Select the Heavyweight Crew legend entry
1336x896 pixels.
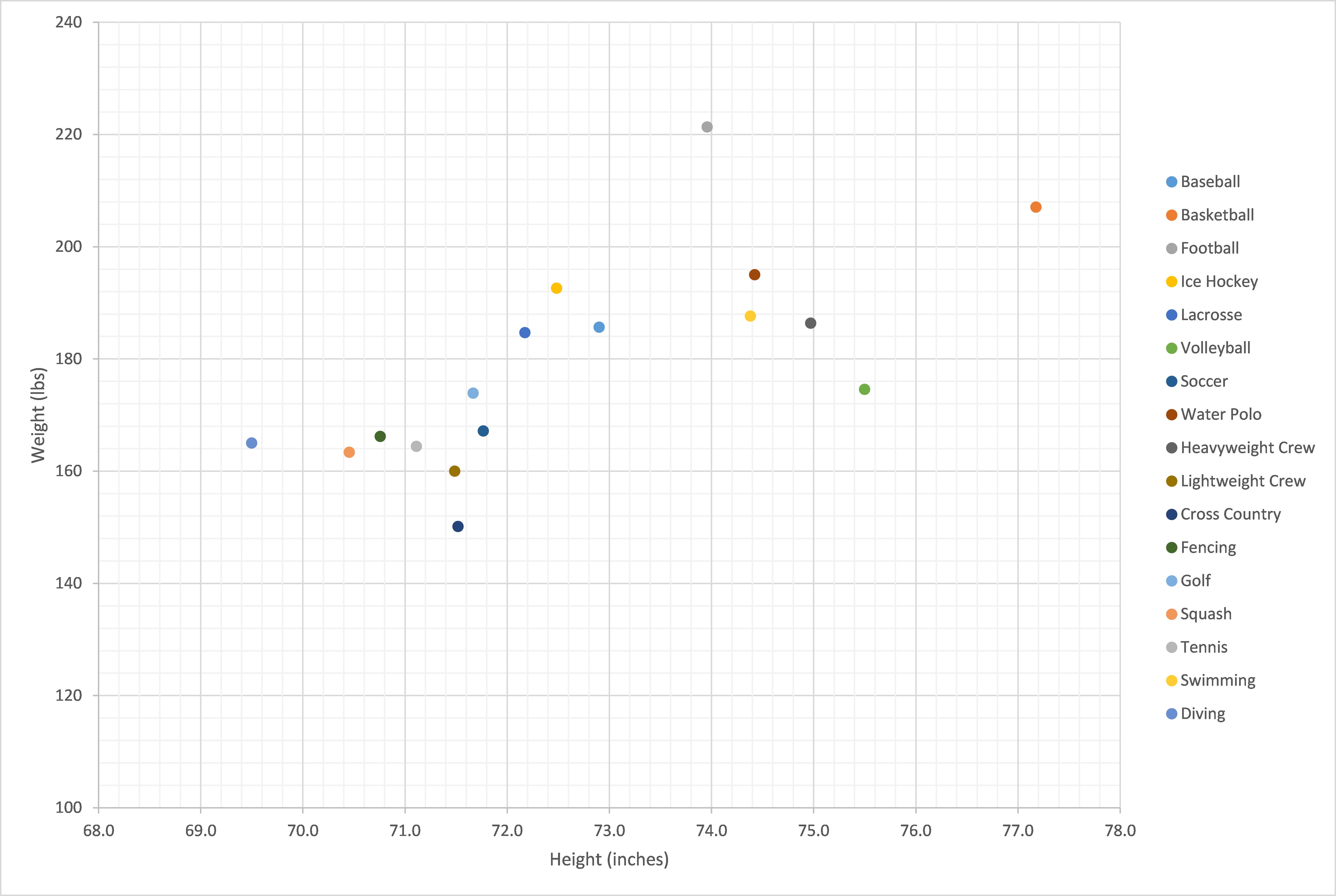point(1241,448)
